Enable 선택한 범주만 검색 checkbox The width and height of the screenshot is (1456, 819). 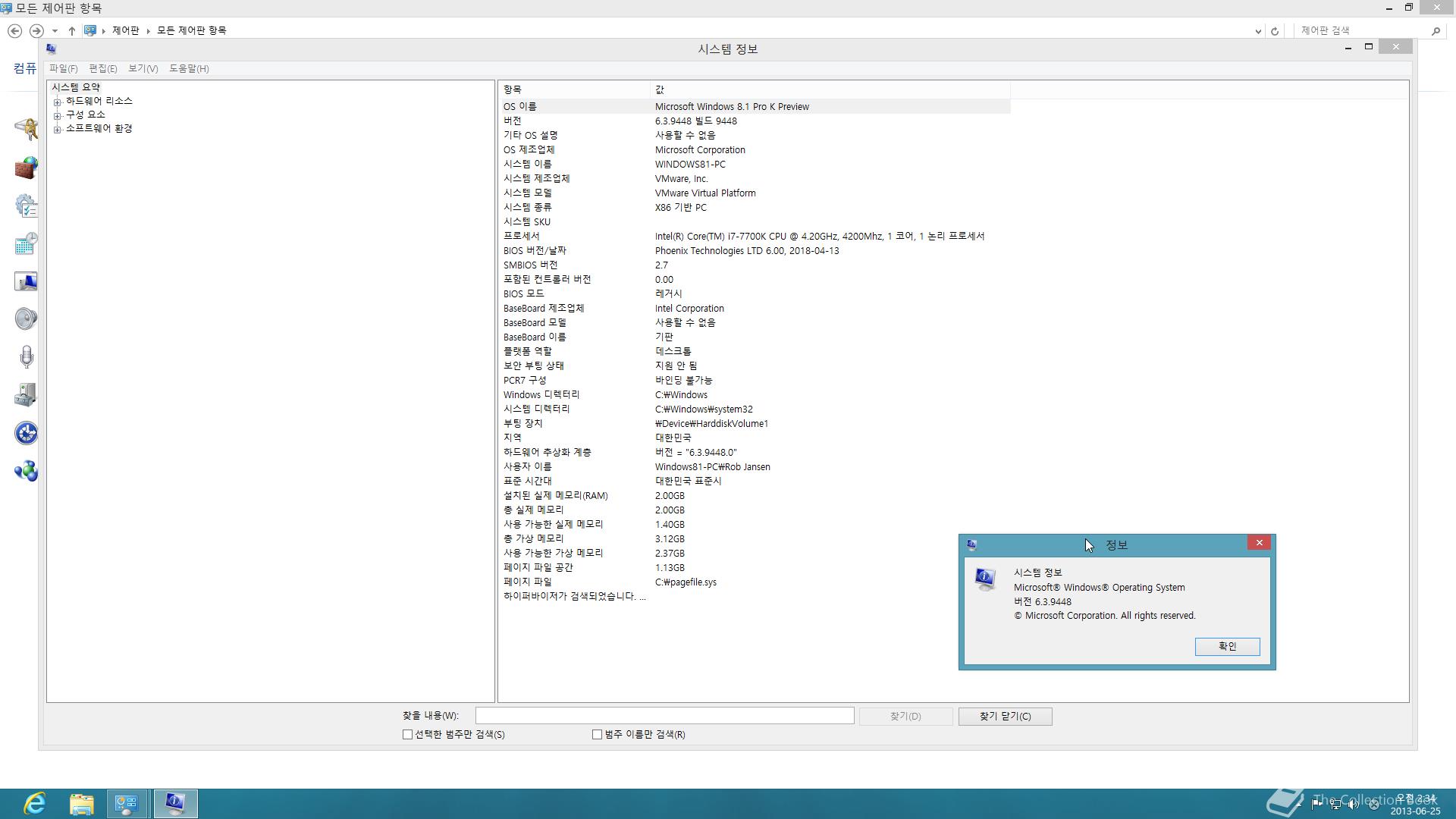click(x=407, y=734)
